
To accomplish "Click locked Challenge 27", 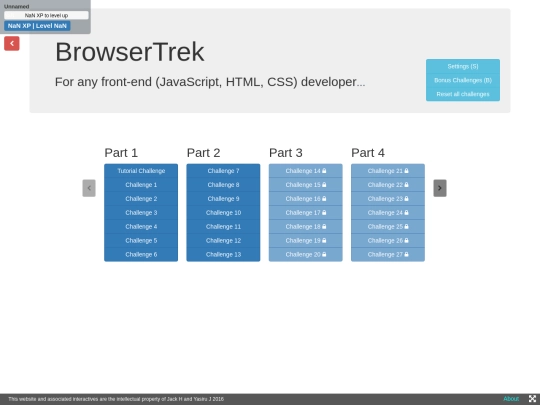I will [388, 255].
